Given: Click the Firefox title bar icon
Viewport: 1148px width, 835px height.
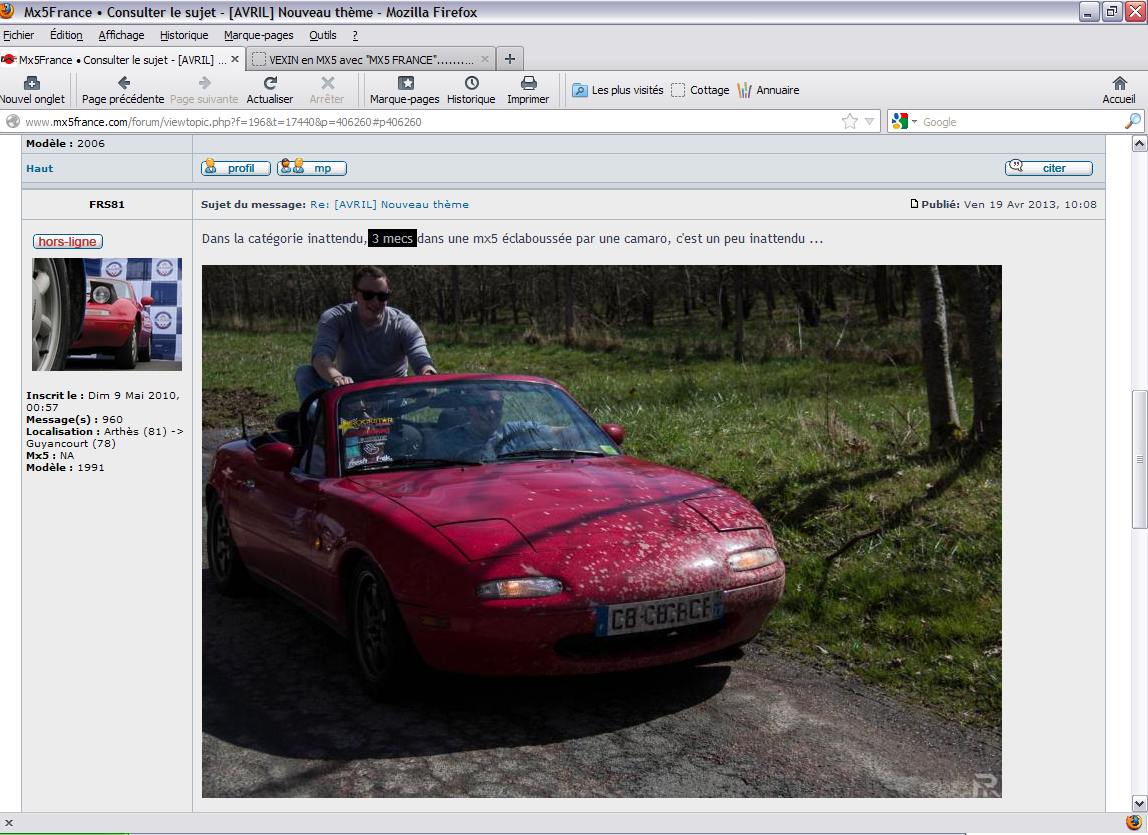Looking at the screenshot, I should (7, 10).
